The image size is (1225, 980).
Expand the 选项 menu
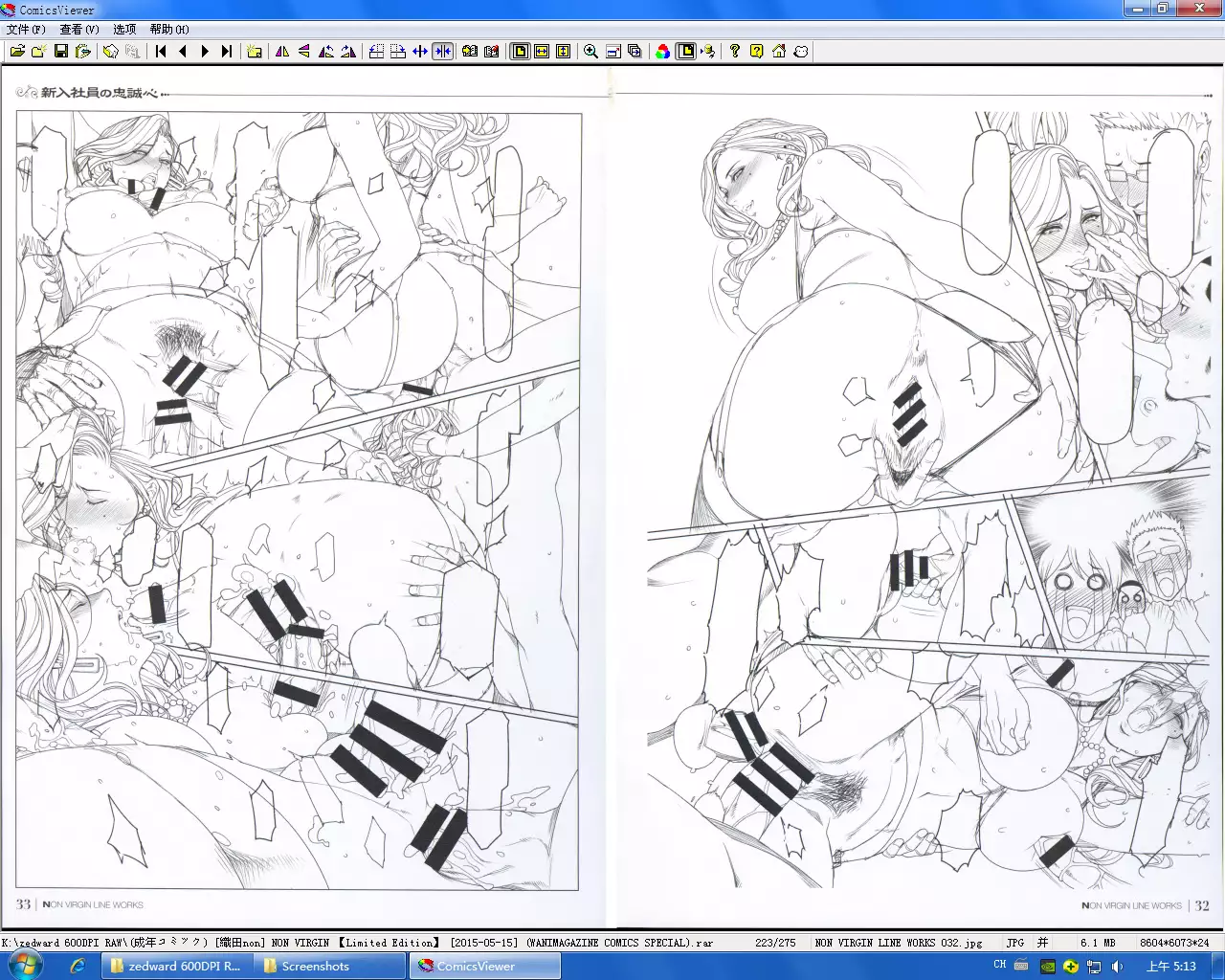point(124,30)
